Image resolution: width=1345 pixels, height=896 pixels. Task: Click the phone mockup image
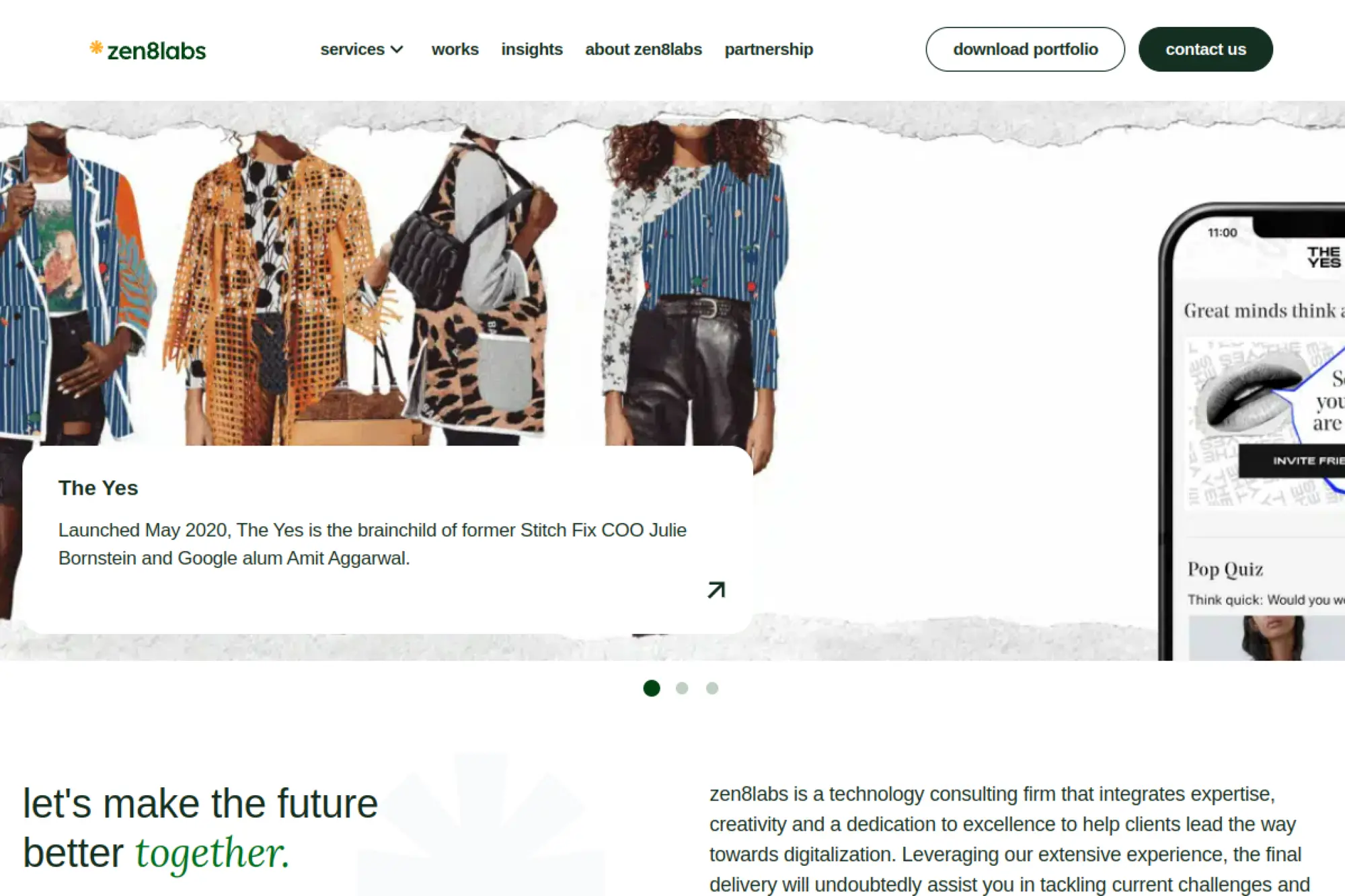pos(1252,432)
